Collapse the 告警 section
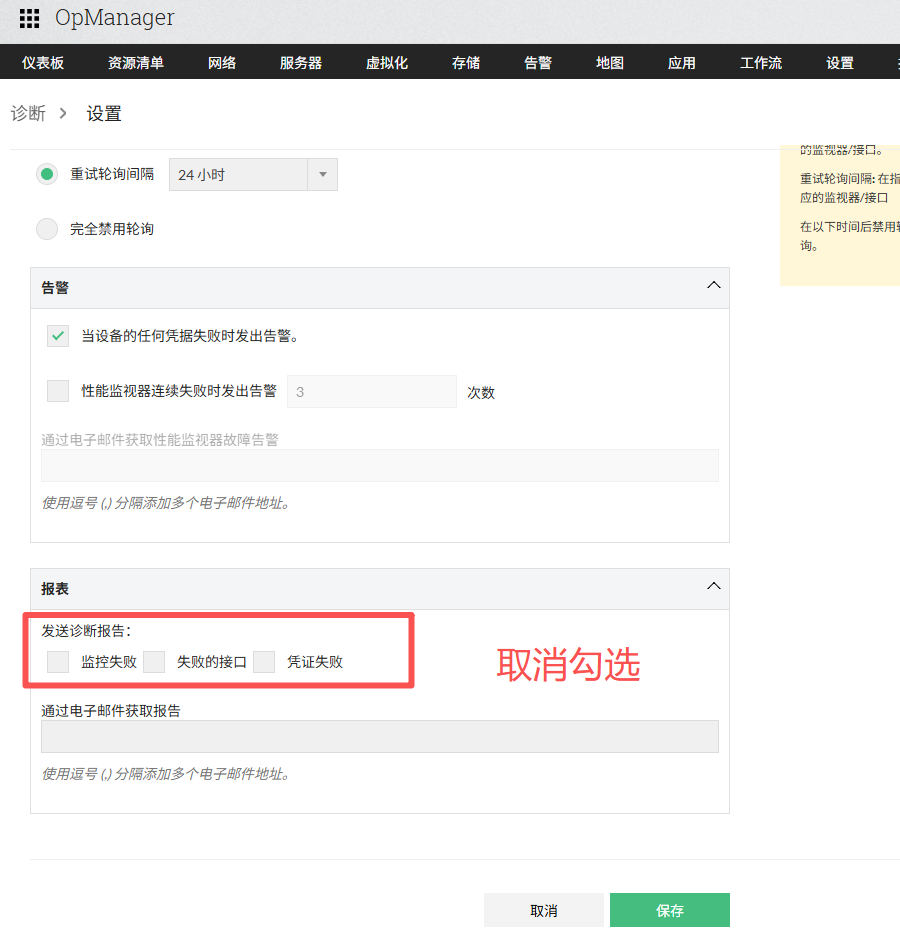The height and width of the screenshot is (933, 900). coord(713,286)
